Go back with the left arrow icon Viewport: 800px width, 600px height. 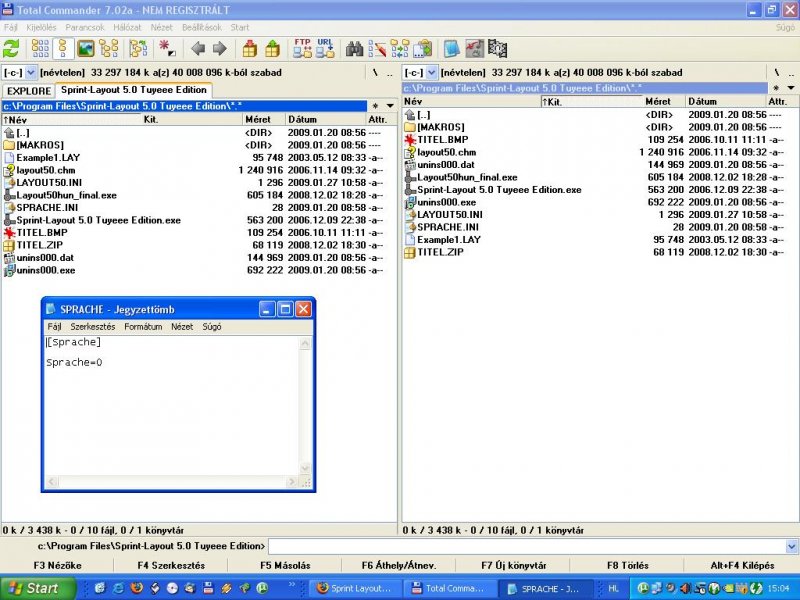[197, 49]
